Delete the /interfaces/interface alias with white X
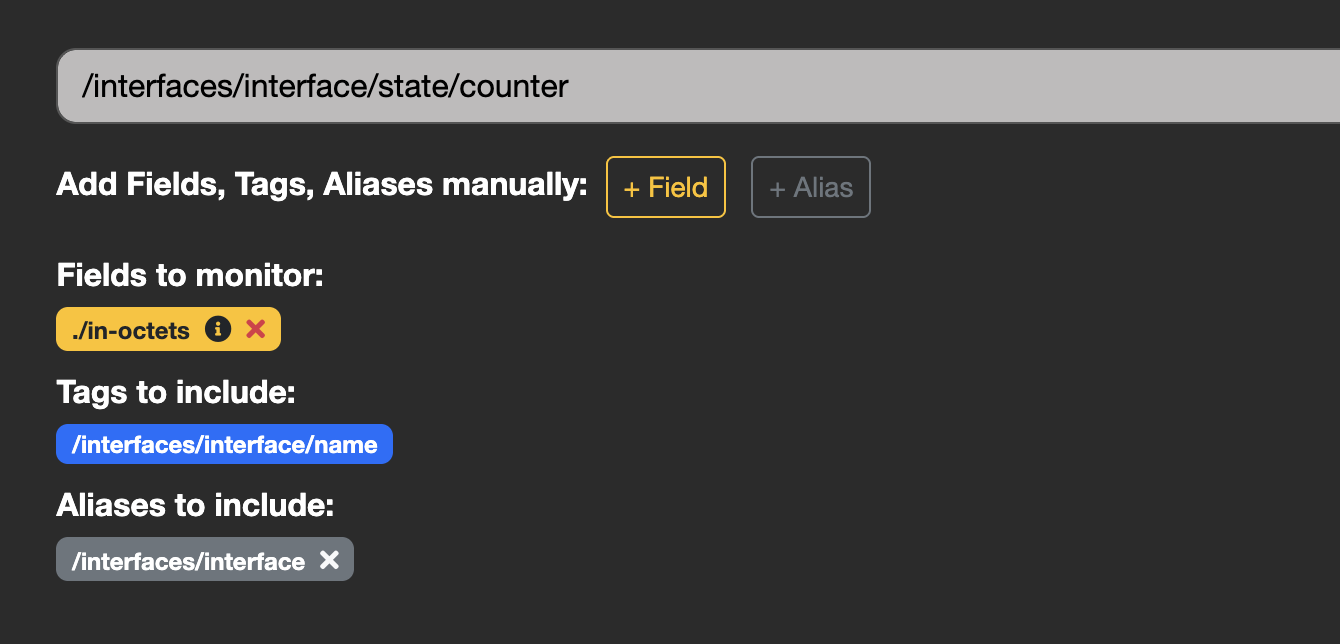 click(x=329, y=560)
